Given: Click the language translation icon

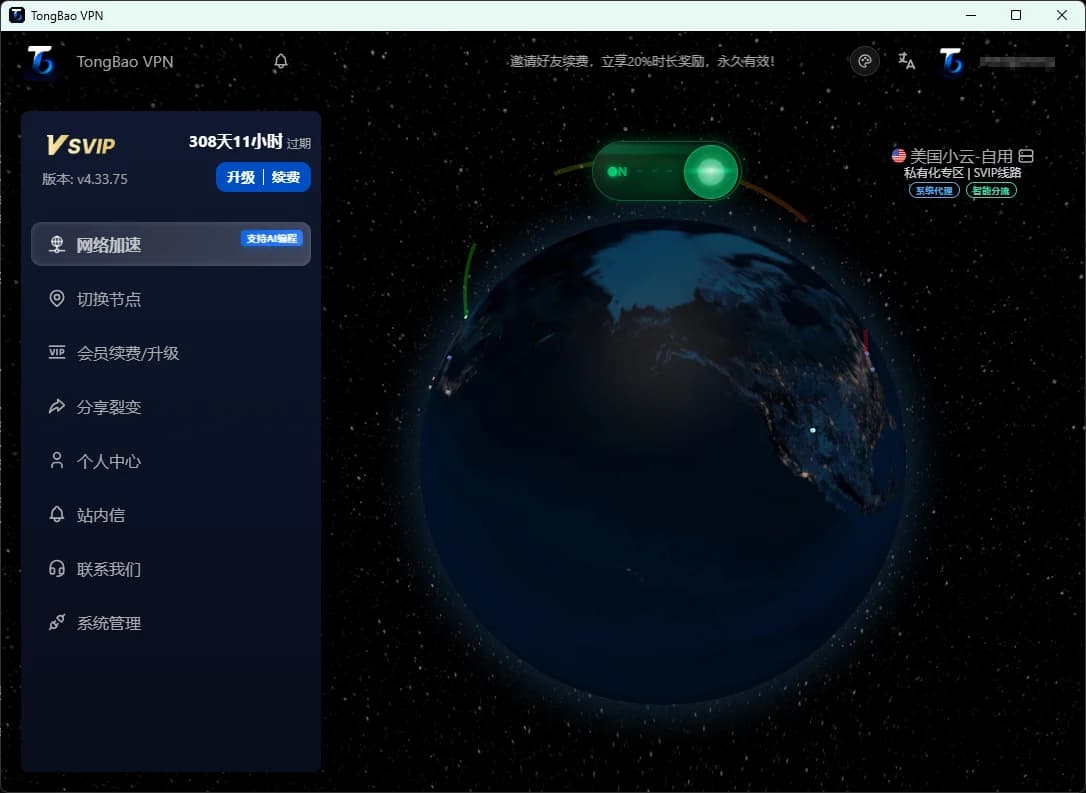Looking at the screenshot, I should tap(907, 62).
